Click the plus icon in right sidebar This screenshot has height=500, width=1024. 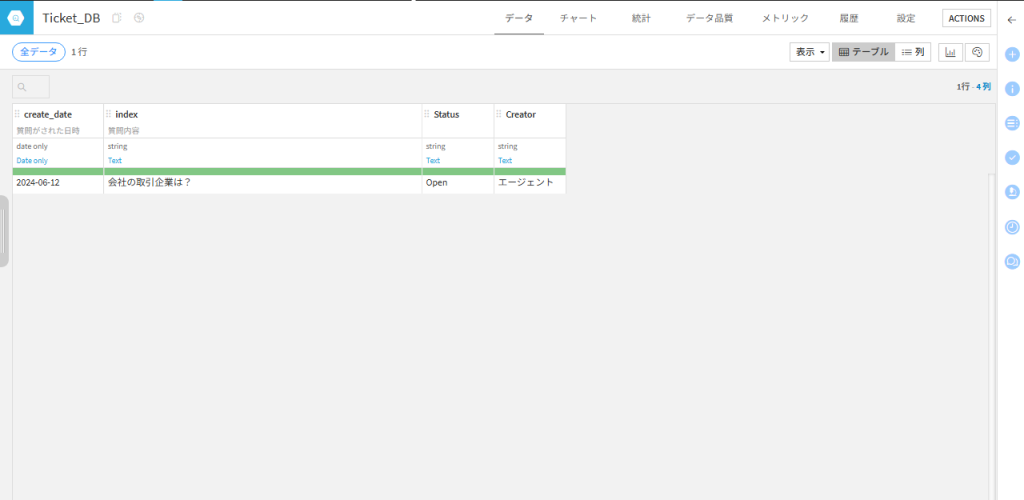pyautogui.click(x=1011, y=54)
